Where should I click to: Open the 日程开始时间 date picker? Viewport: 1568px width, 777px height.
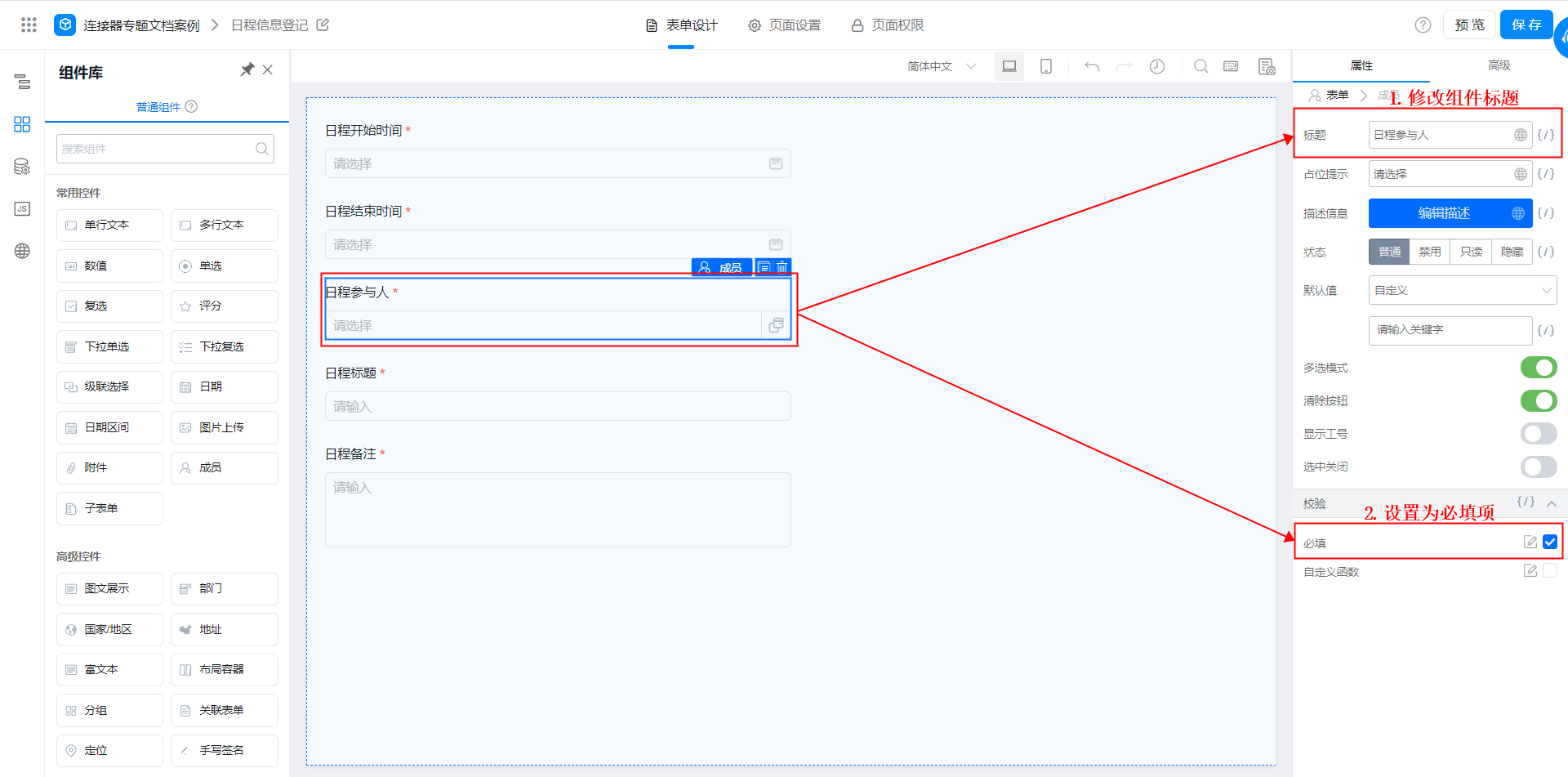[558, 163]
